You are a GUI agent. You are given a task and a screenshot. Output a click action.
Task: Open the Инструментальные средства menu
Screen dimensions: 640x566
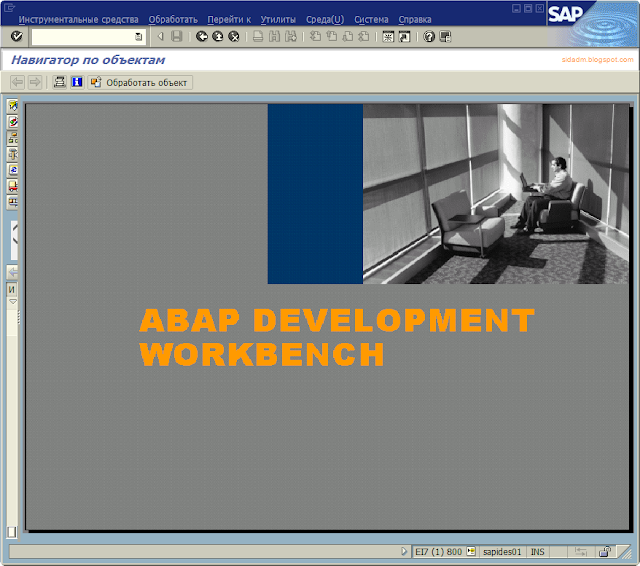[78, 19]
